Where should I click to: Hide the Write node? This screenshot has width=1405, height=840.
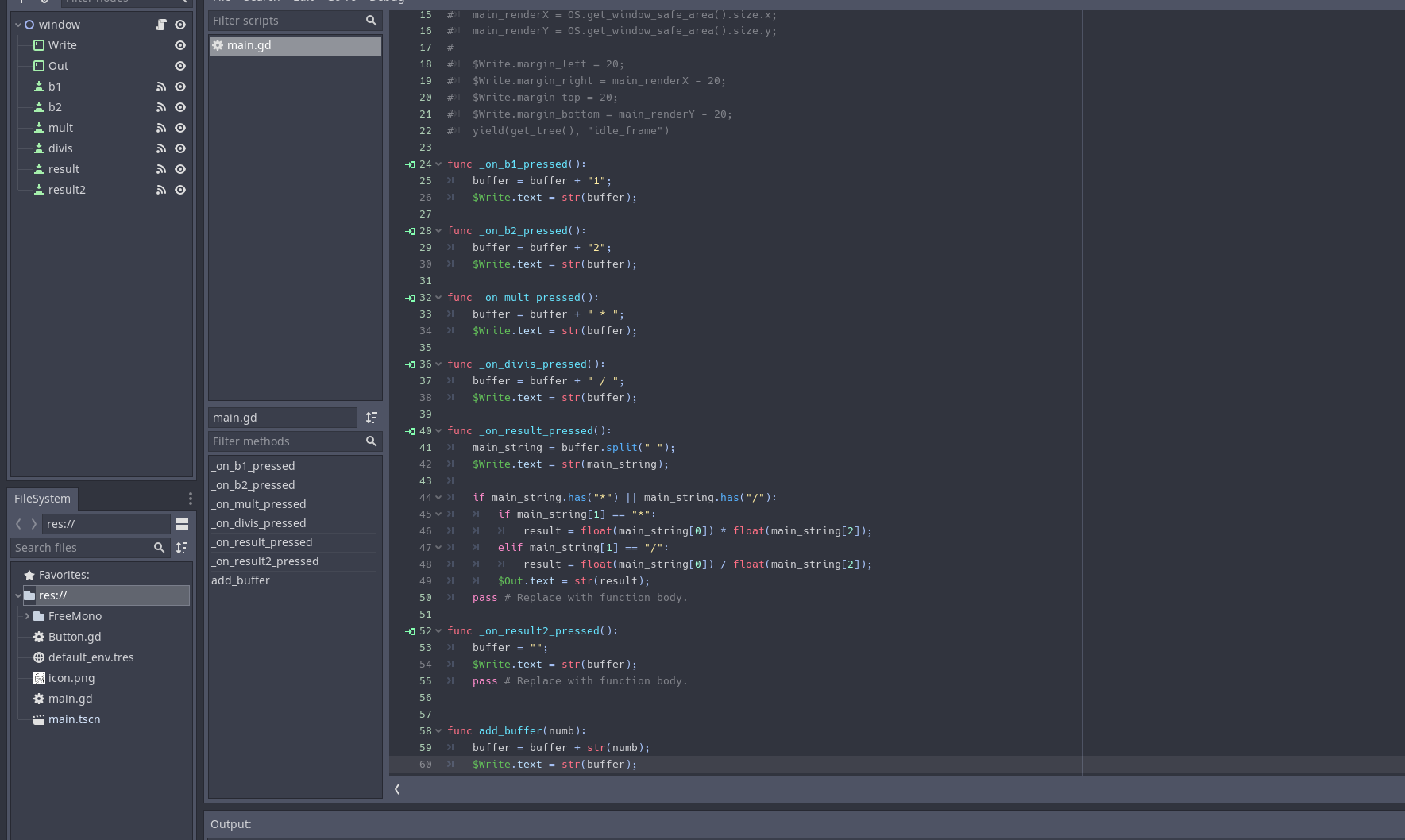(x=180, y=45)
